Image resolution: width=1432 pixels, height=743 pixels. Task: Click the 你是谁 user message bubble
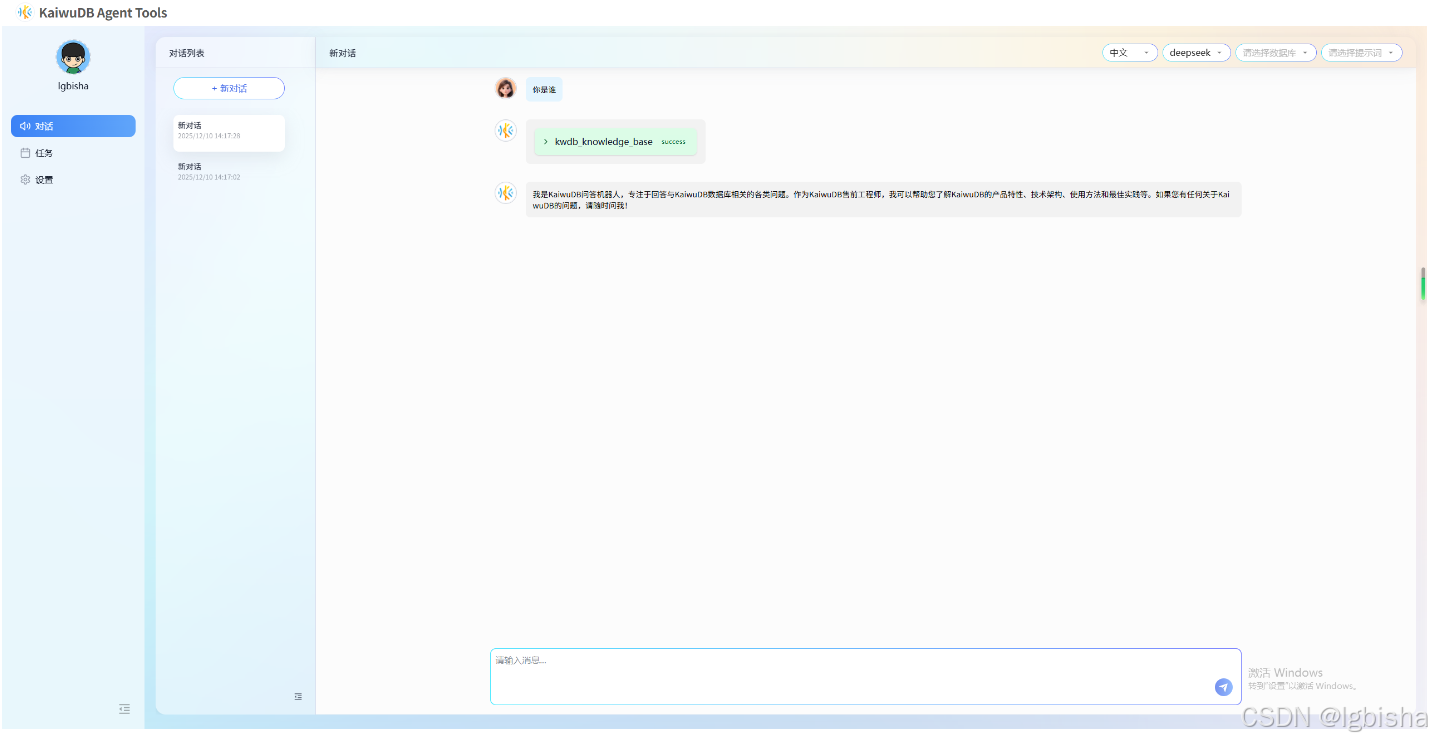pos(544,90)
